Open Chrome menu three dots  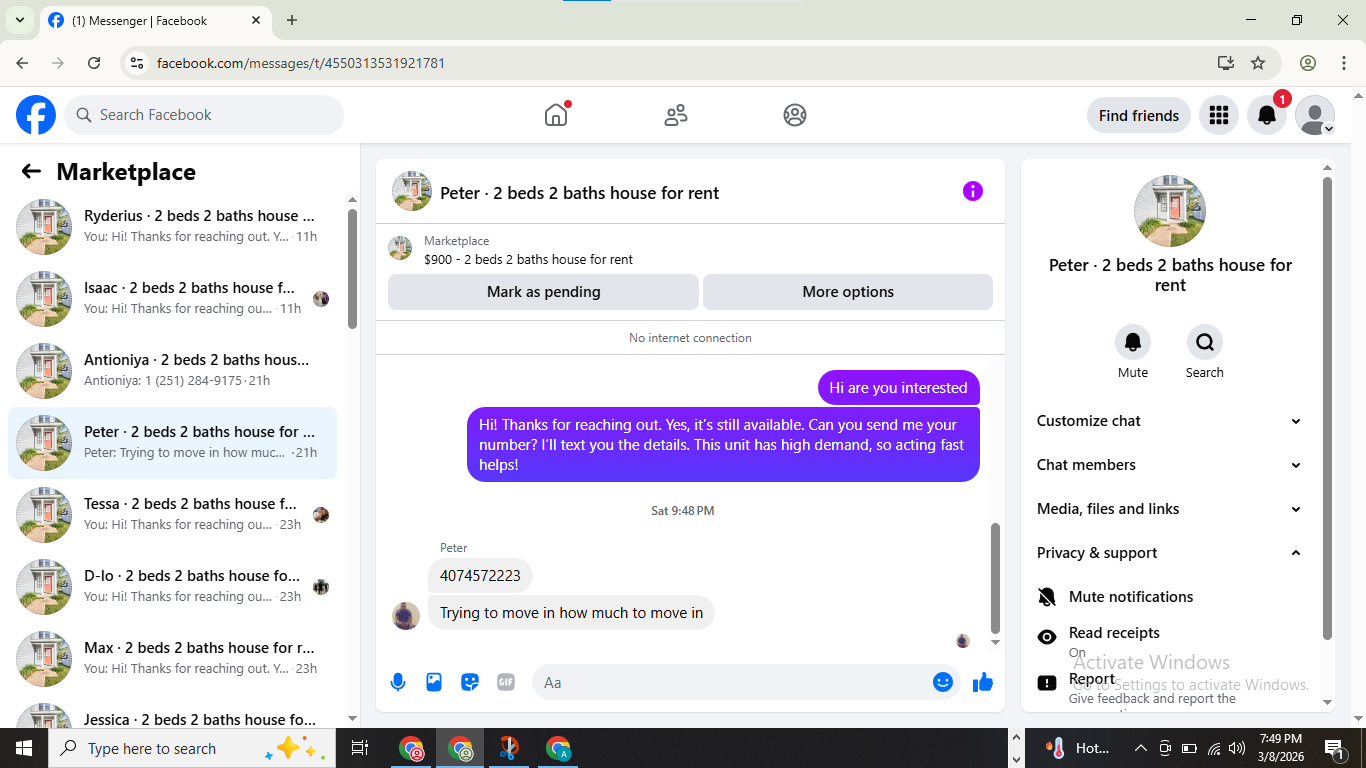click(x=1344, y=63)
